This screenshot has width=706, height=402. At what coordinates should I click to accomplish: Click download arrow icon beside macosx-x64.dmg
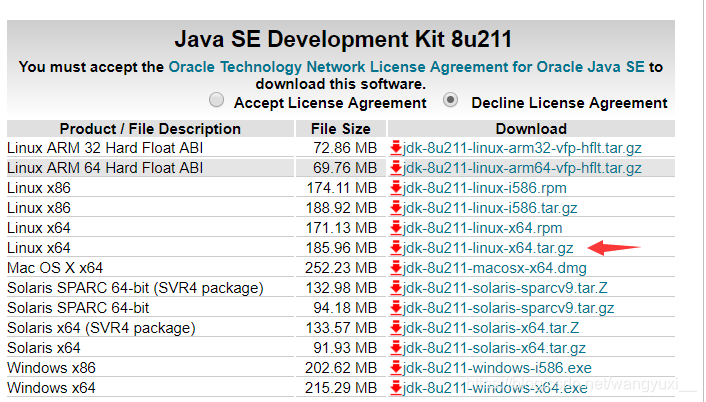coord(396,268)
